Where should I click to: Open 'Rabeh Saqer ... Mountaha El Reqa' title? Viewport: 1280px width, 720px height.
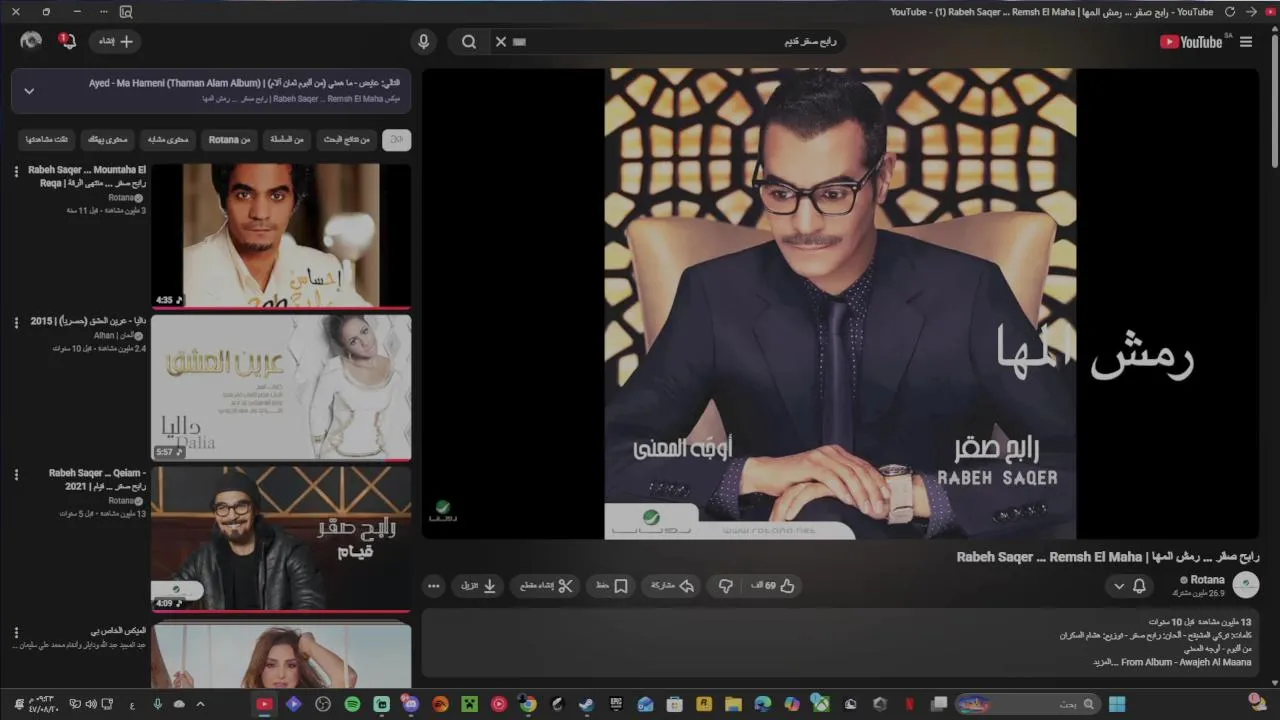click(87, 177)
